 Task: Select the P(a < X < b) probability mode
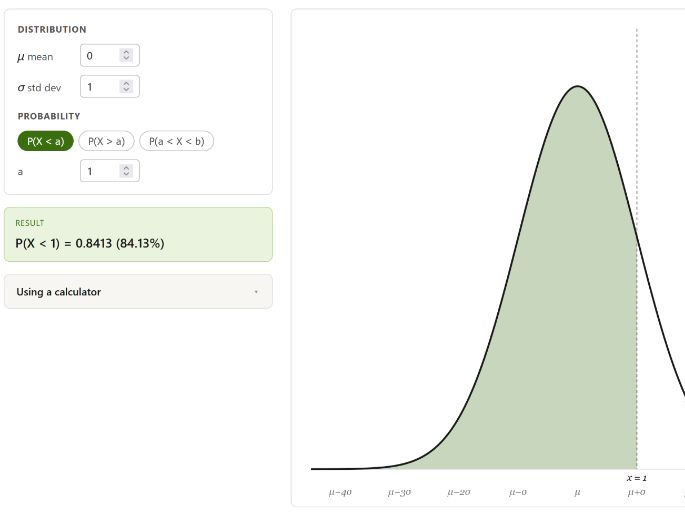click(176, 141)
